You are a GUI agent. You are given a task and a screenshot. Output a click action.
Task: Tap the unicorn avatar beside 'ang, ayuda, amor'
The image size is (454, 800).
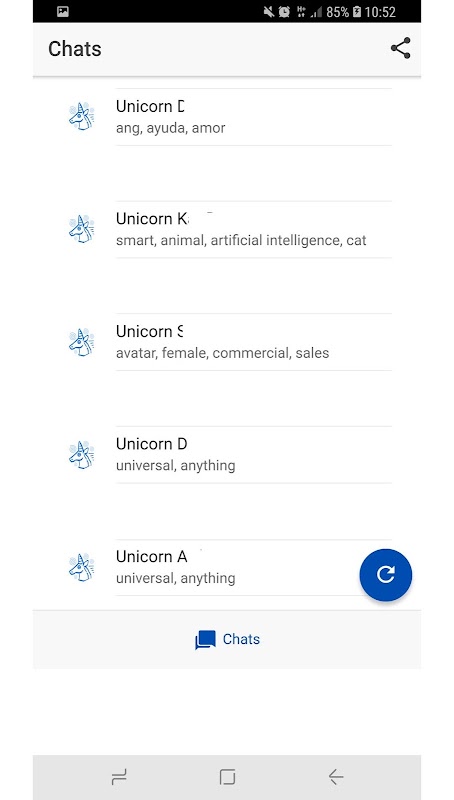pyautogui.click(x=82, y=117)
